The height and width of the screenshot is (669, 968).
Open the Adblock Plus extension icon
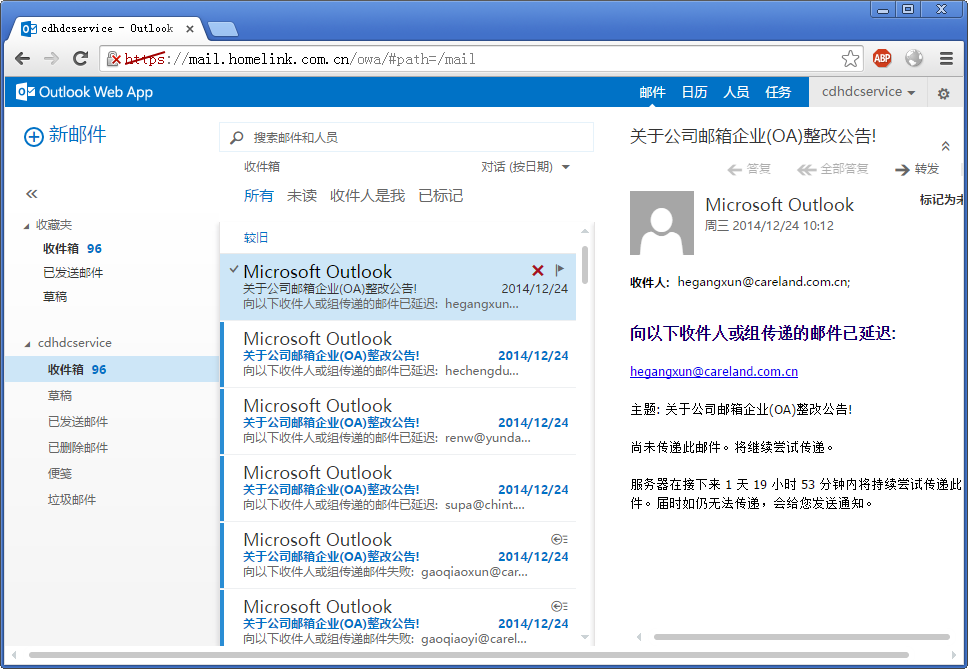[882, 58]
